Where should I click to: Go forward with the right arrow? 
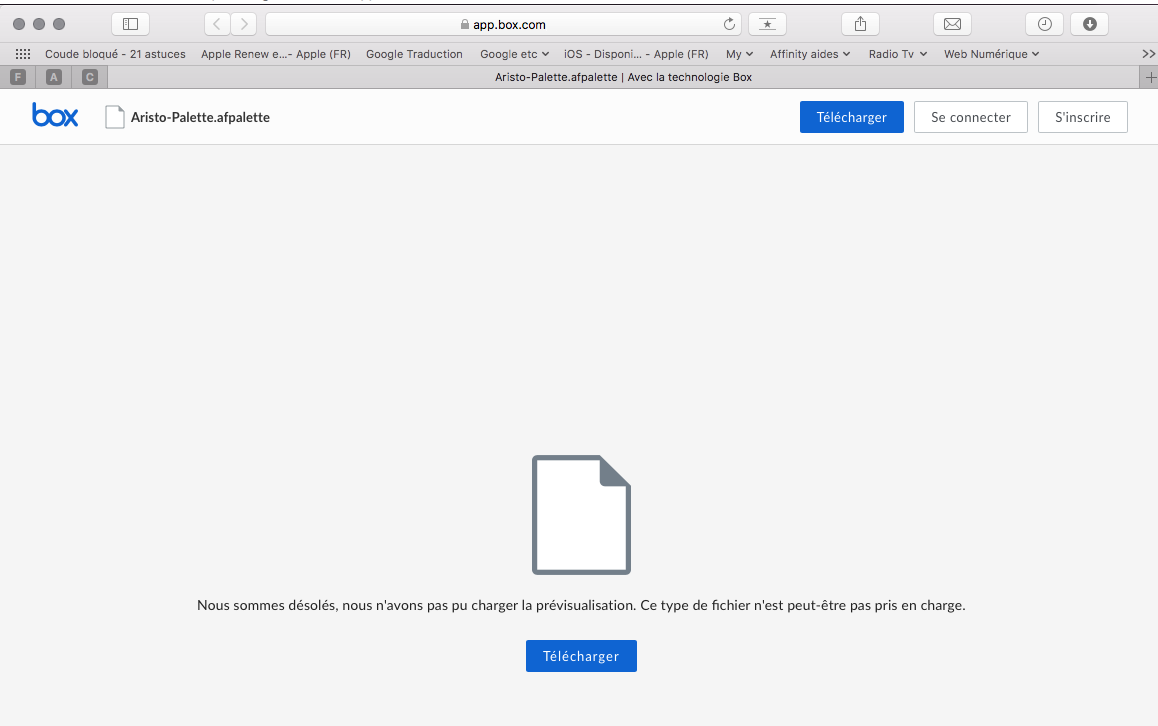click(x=244, y=24)
